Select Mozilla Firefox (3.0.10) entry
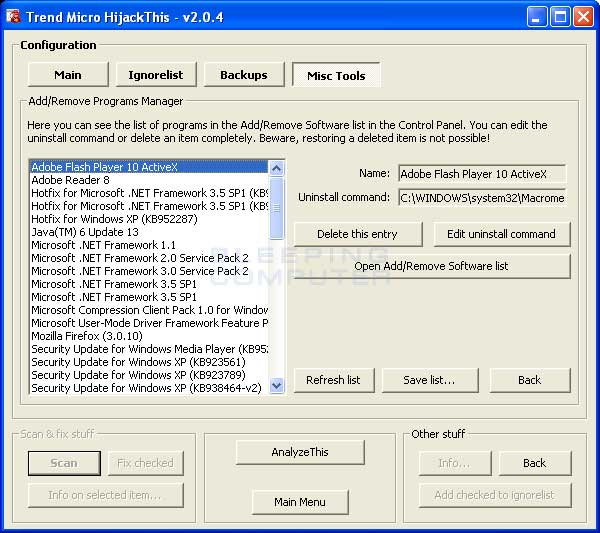Image resolution: width=600 pixels, height=533 pixels. 149,336
